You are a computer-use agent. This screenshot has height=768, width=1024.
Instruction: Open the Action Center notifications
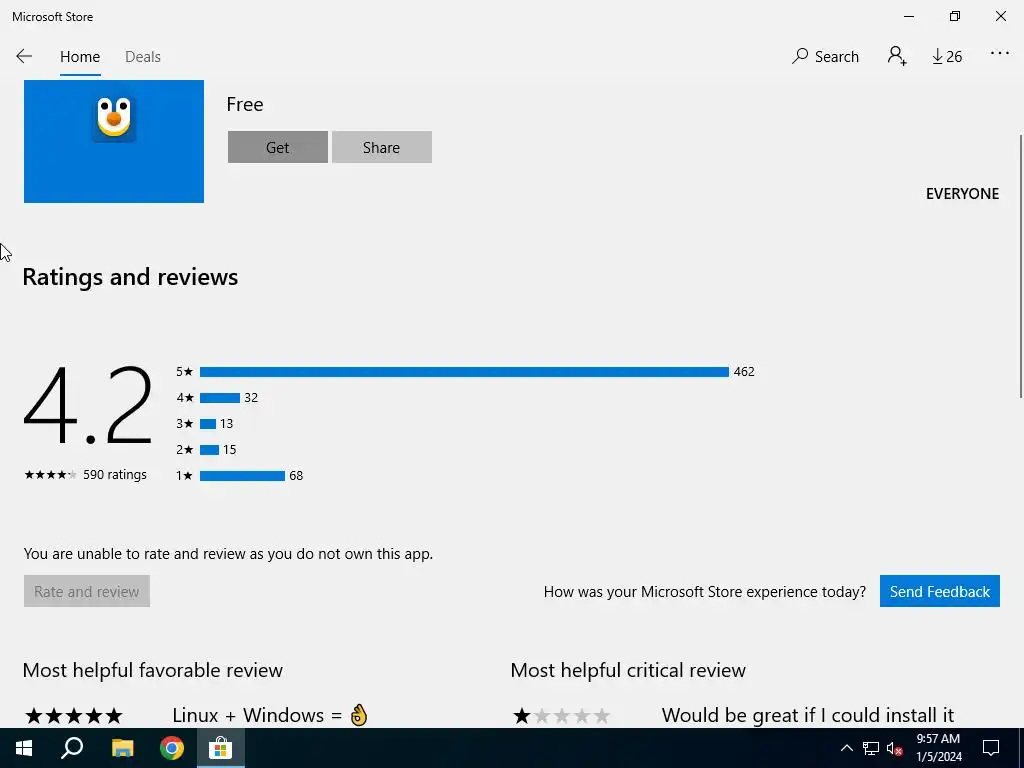(991, 748)
